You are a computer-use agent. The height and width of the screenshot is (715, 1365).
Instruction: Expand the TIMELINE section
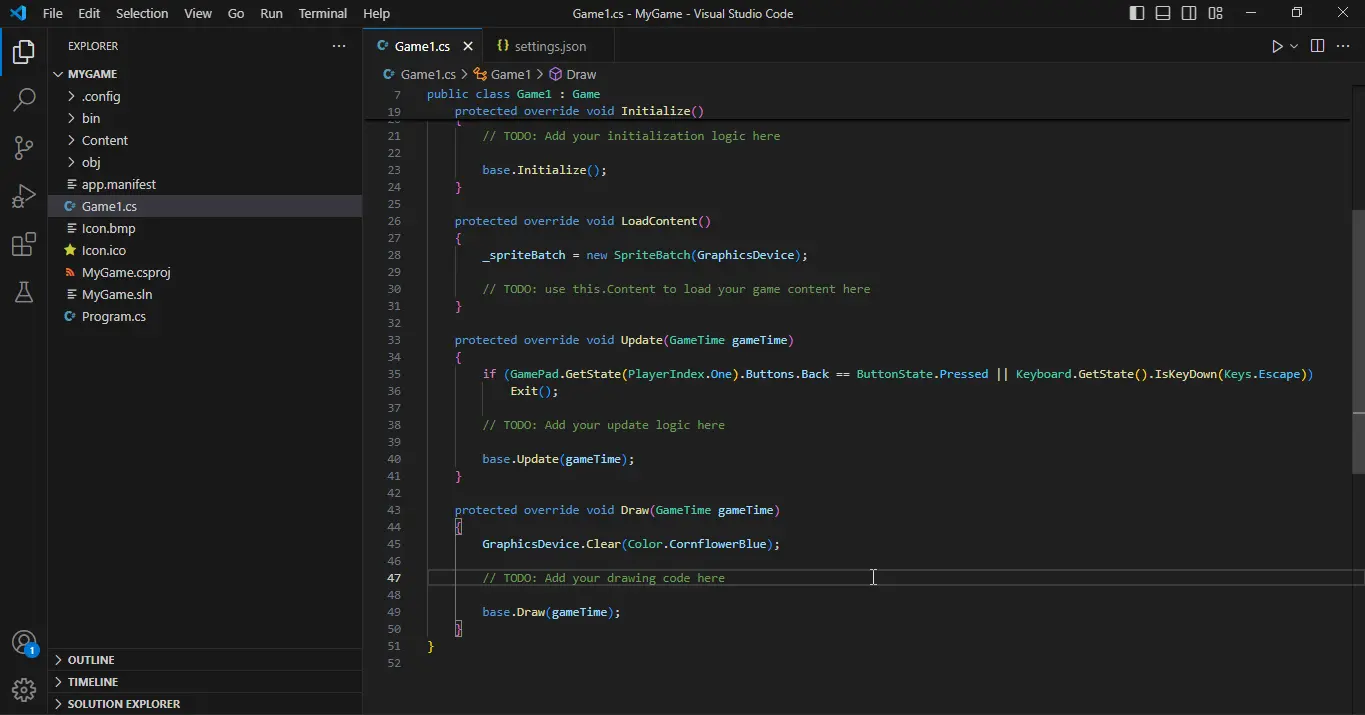point(205,682)
